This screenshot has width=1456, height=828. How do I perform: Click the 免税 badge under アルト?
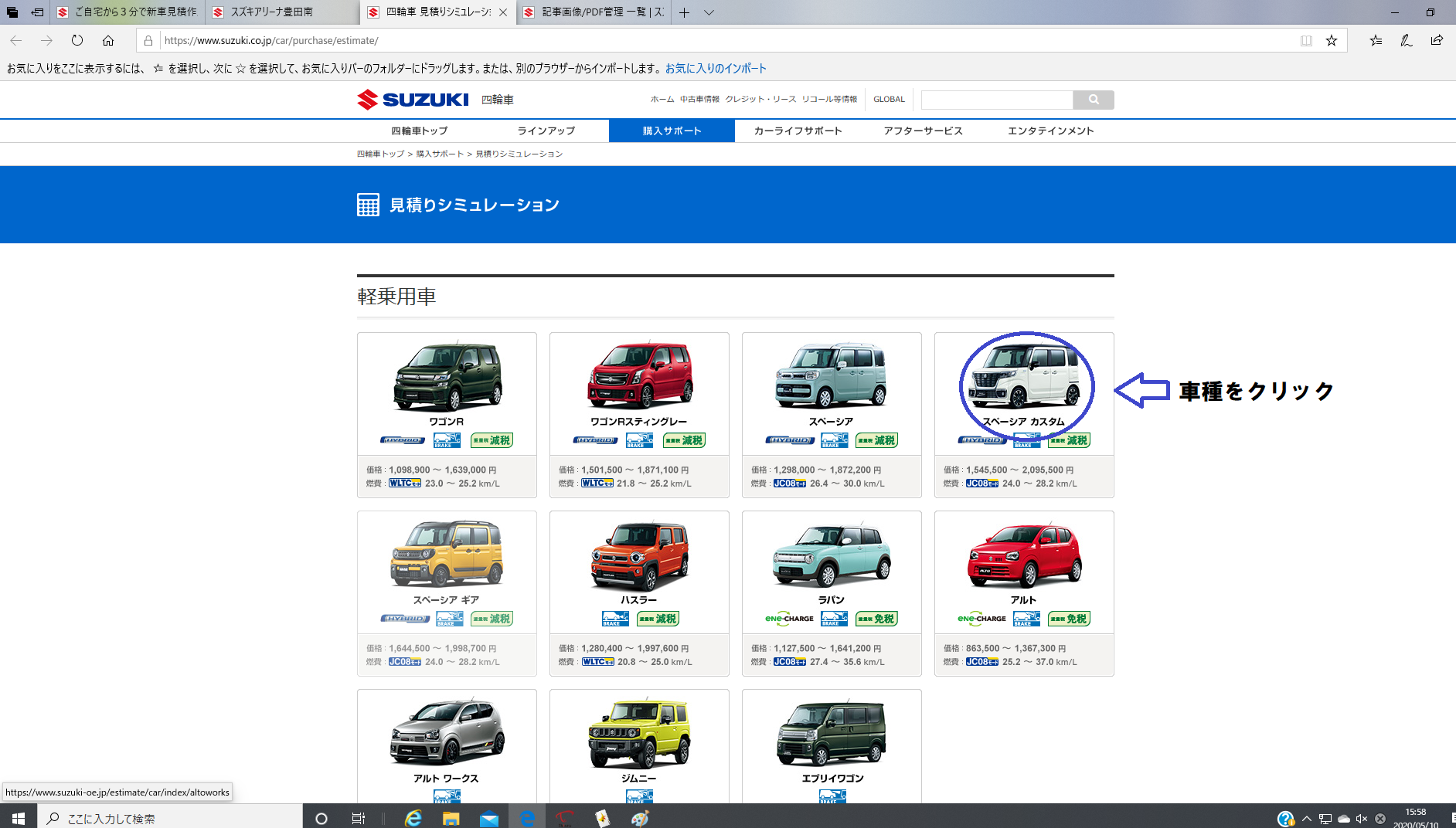tap(1070, 619)
